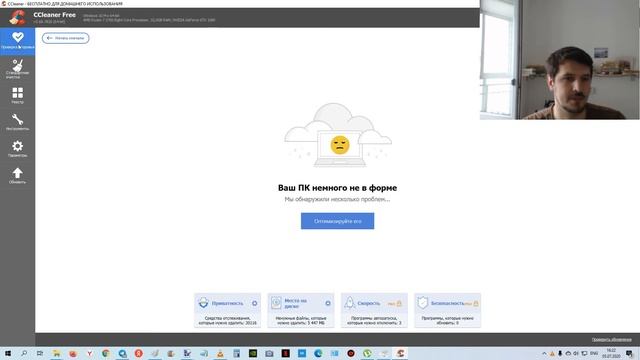640x360 pixels.
Task: Click the 'Проверить обновления' link
Action: coord(611,340)
